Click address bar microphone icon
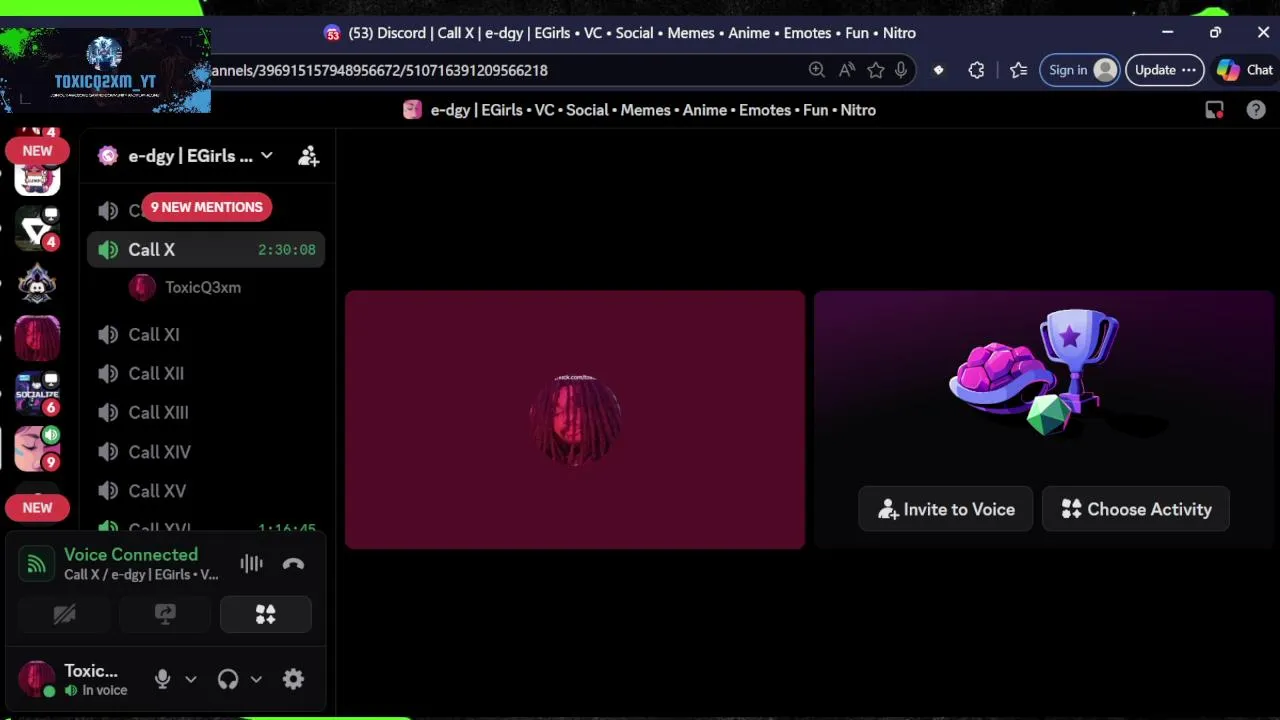The height and width of the screenshot is (720, 1280). pos(901,70)
